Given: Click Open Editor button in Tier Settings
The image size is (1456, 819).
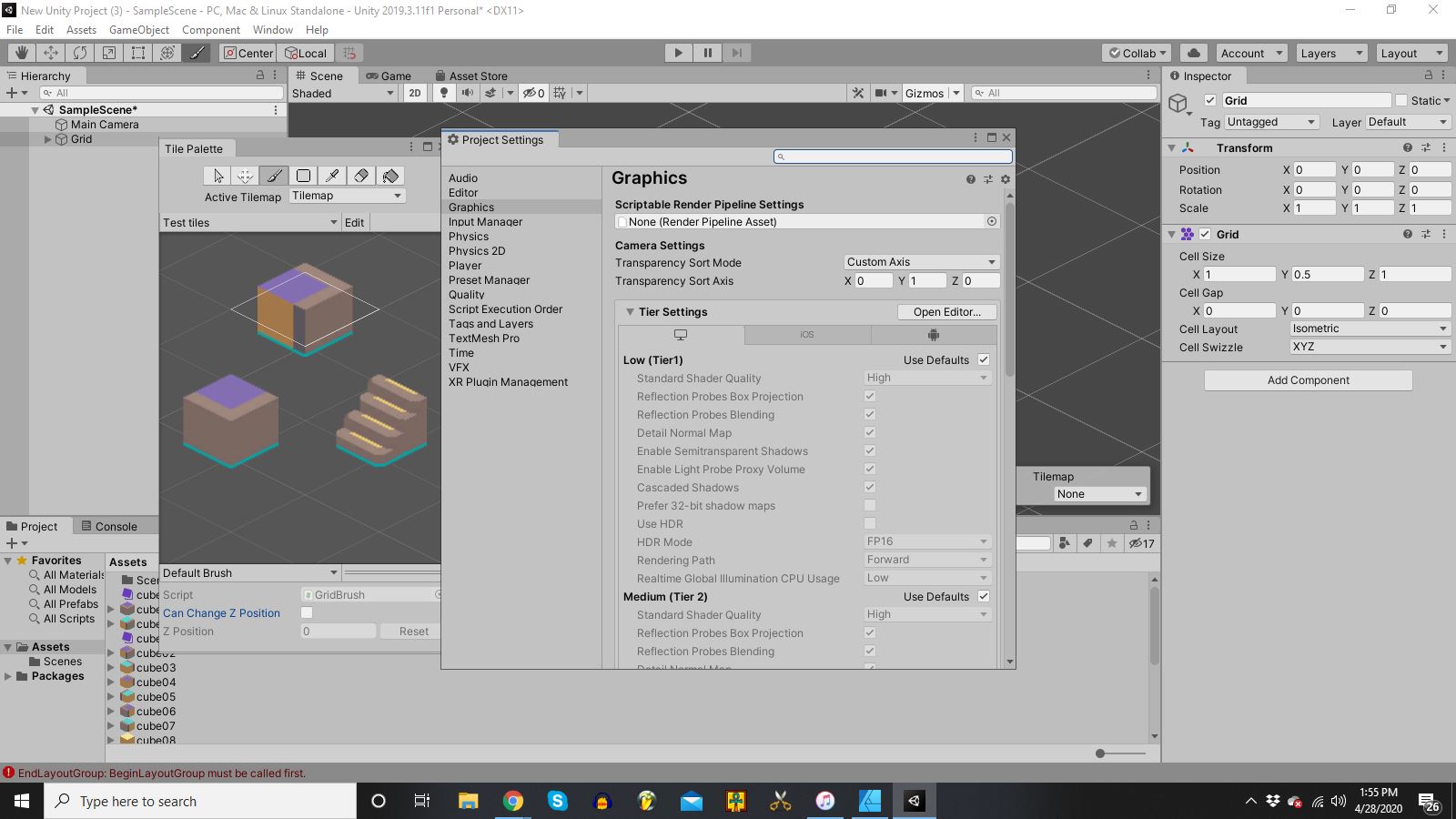Looking at the screenshot, I should pos(947,312).
